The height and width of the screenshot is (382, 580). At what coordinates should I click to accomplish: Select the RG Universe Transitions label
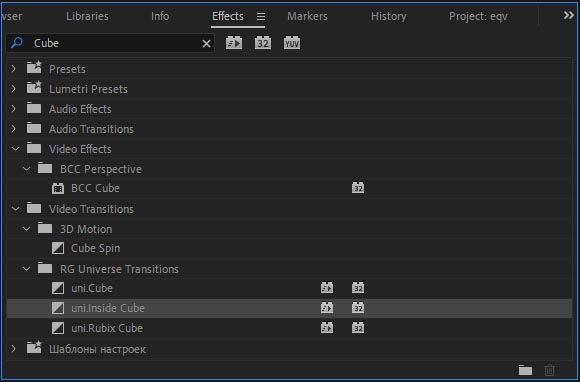click(x=119, y=269)
